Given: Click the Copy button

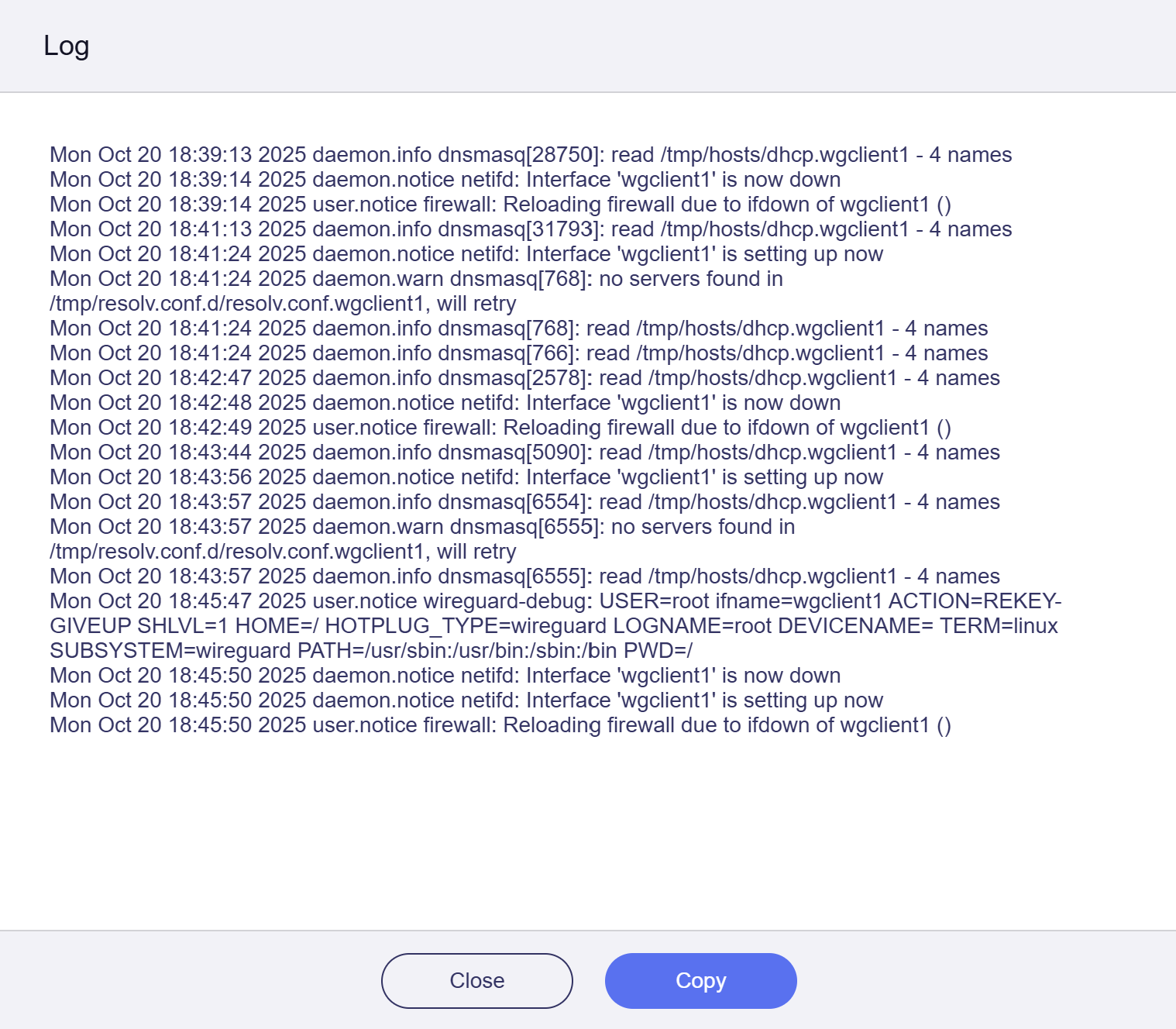Looking at the screenshot, I should click(700, 980).
